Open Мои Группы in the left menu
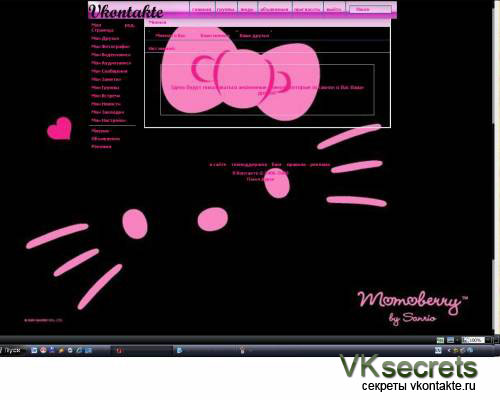Screen dimensions: 500x400 [105, 88]
